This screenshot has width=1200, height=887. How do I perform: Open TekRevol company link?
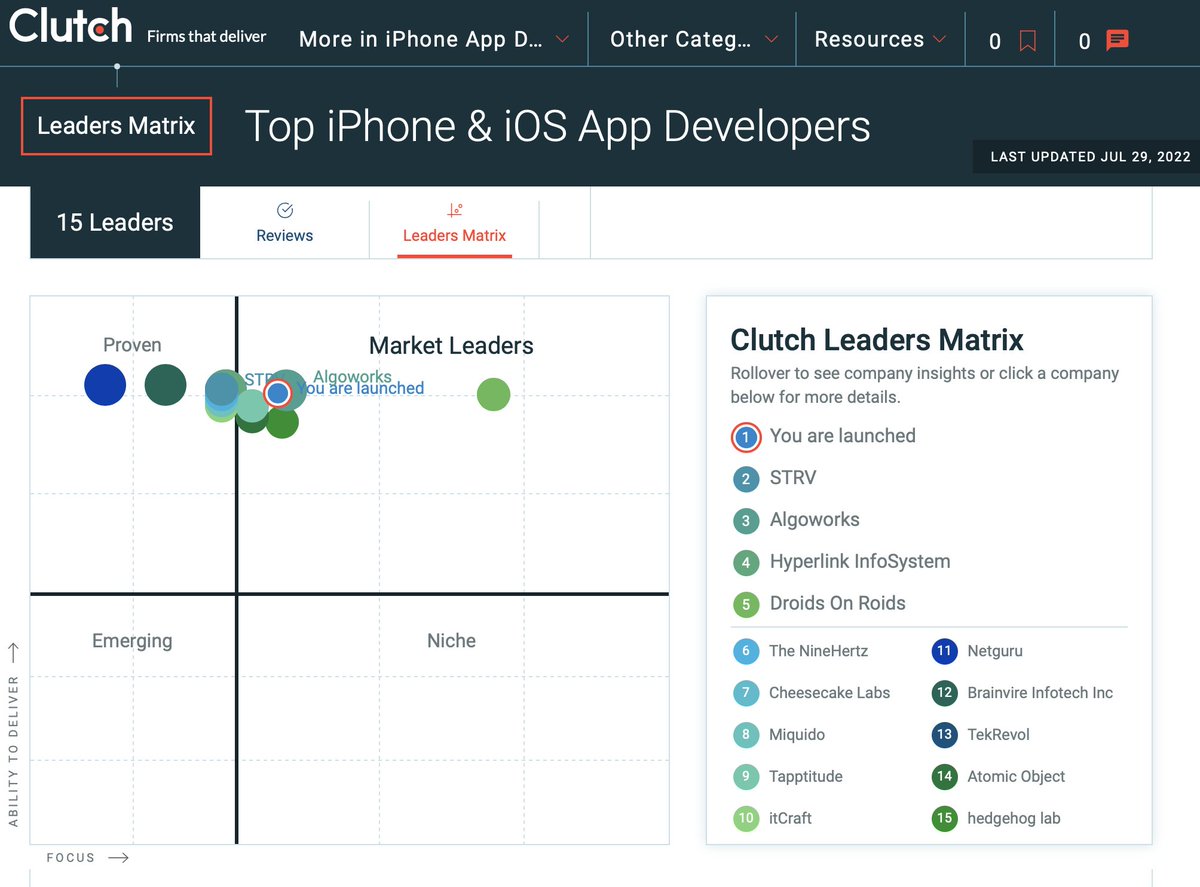tap(998, 735)
